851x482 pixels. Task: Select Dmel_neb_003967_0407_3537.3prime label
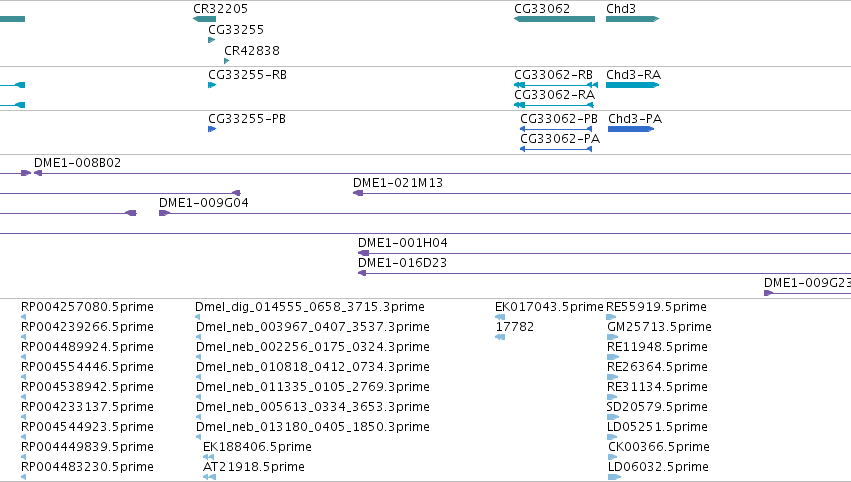(313, 327)
